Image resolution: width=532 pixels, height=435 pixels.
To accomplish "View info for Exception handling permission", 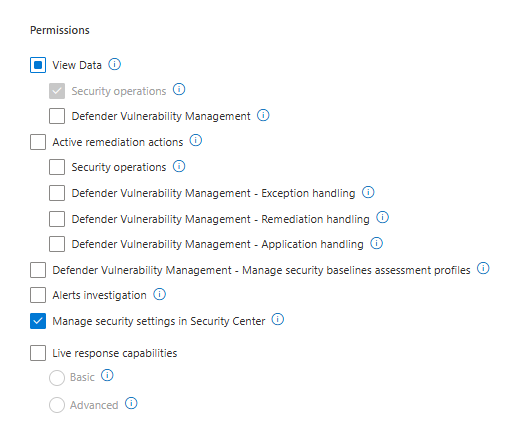I will pyautogui.click(x=368, y=192).
